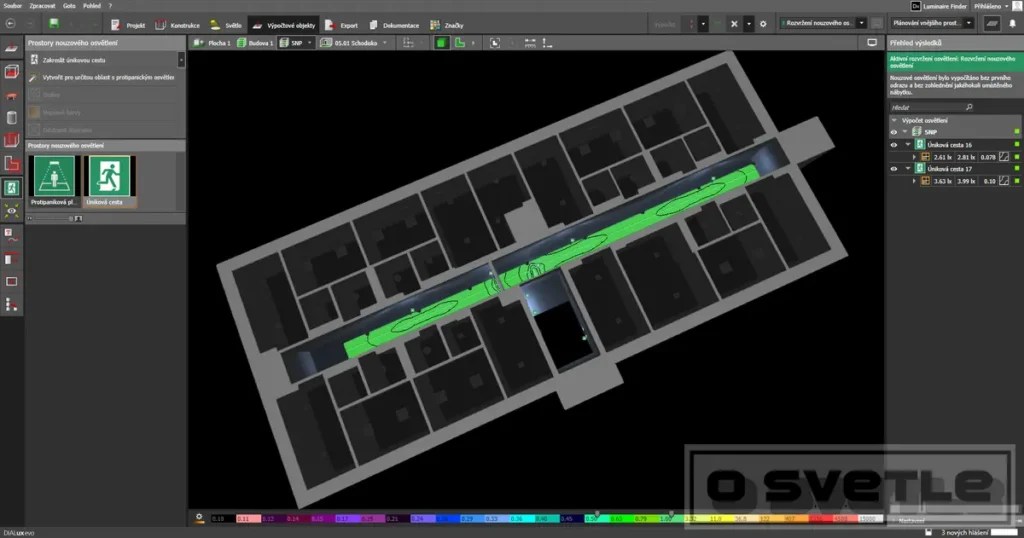Image resolution: width=1024 pixels, height=538 pixels.
Task: Select the red table work plane tool
Action: point(11,95)
